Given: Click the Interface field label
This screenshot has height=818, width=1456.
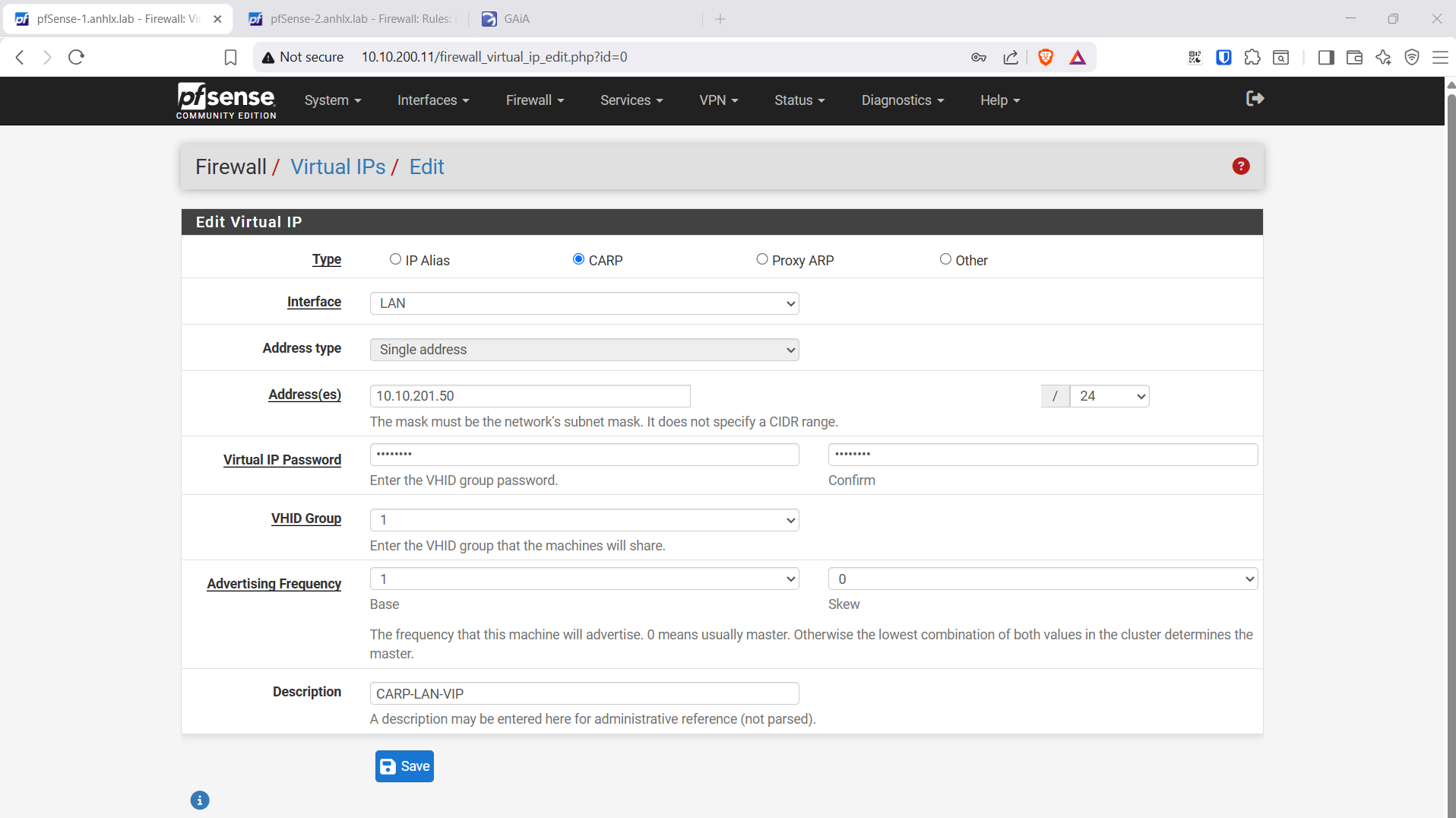Looking at the screenshot, I should [x=314, y=302].
